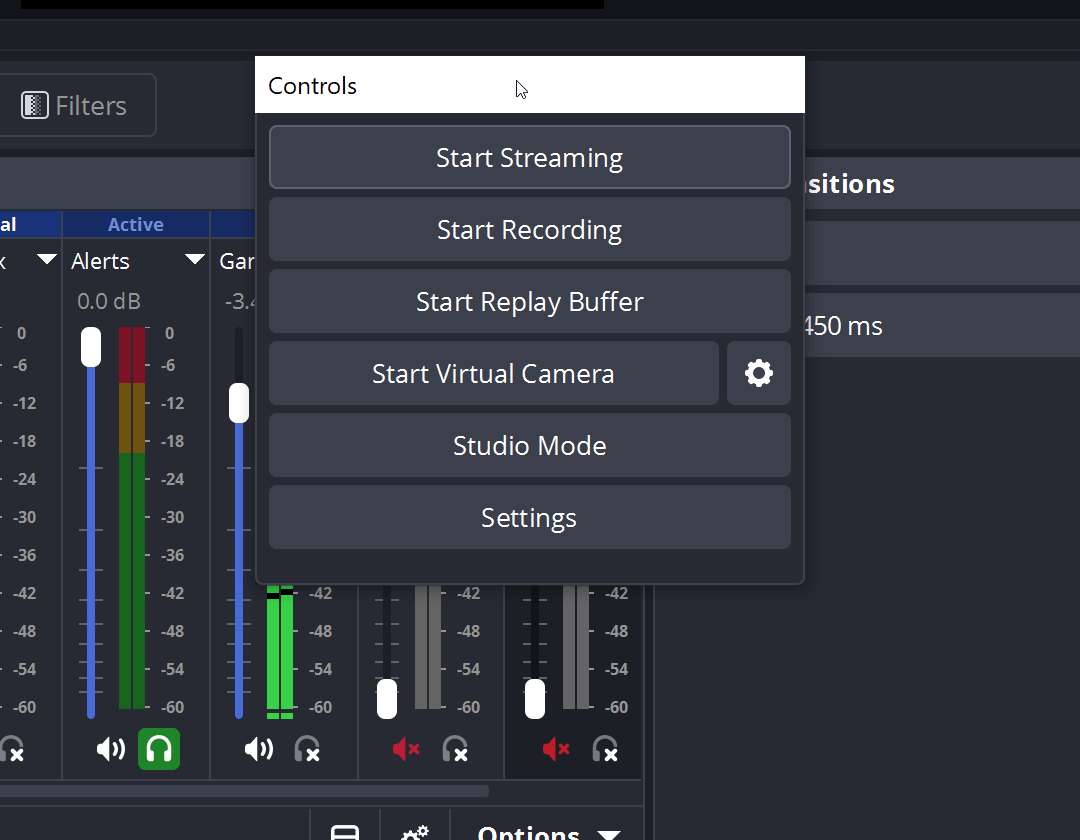The width and height of the screenshot is (1080, 840).
Task: Click Start Streaming
Action: pyautogui.click(x=529, y=158)
